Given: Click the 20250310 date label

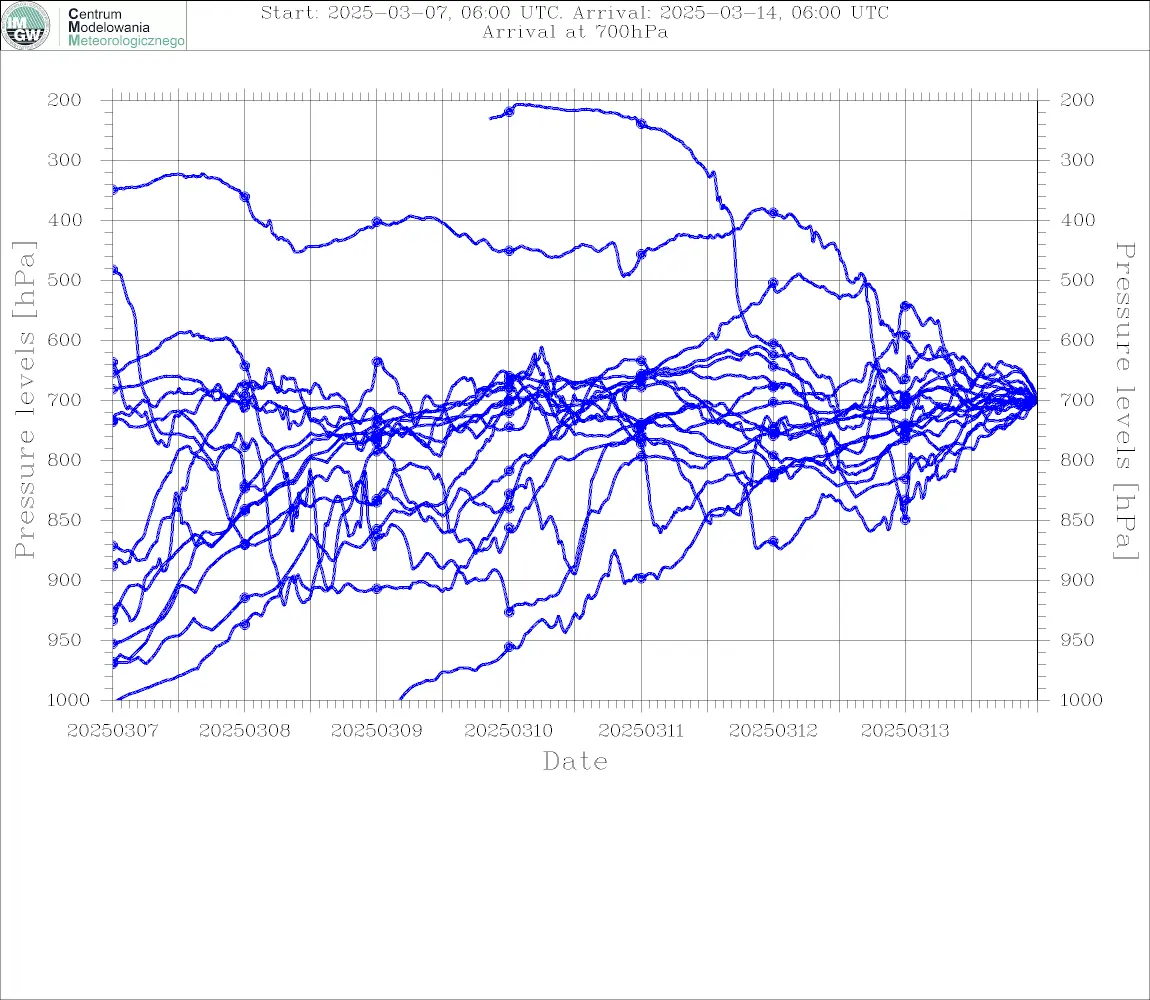Looking at the screenshot, I should (509, 731).
